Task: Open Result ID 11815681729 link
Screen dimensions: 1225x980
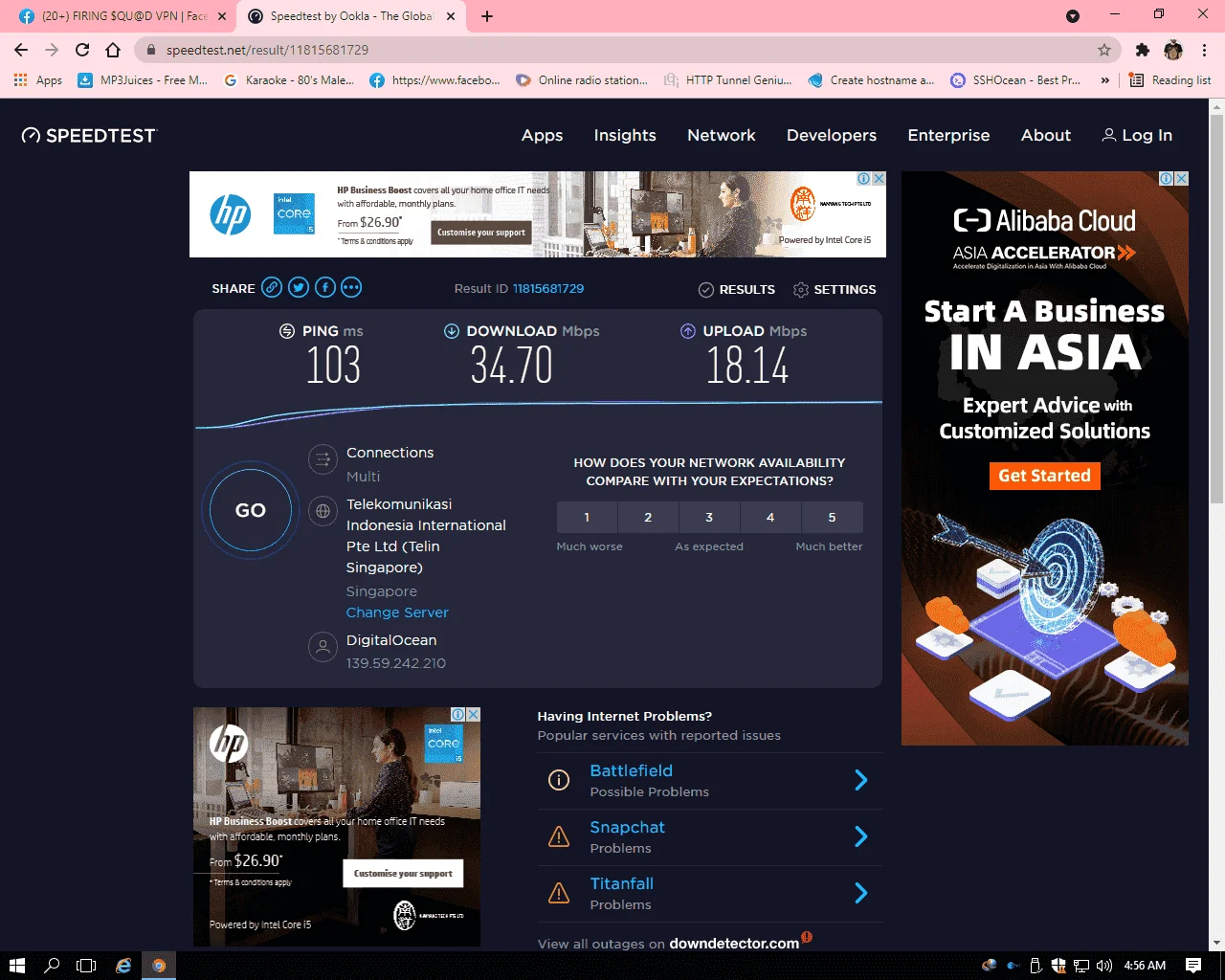Action: pyautogui.click(x=548, y=288)
